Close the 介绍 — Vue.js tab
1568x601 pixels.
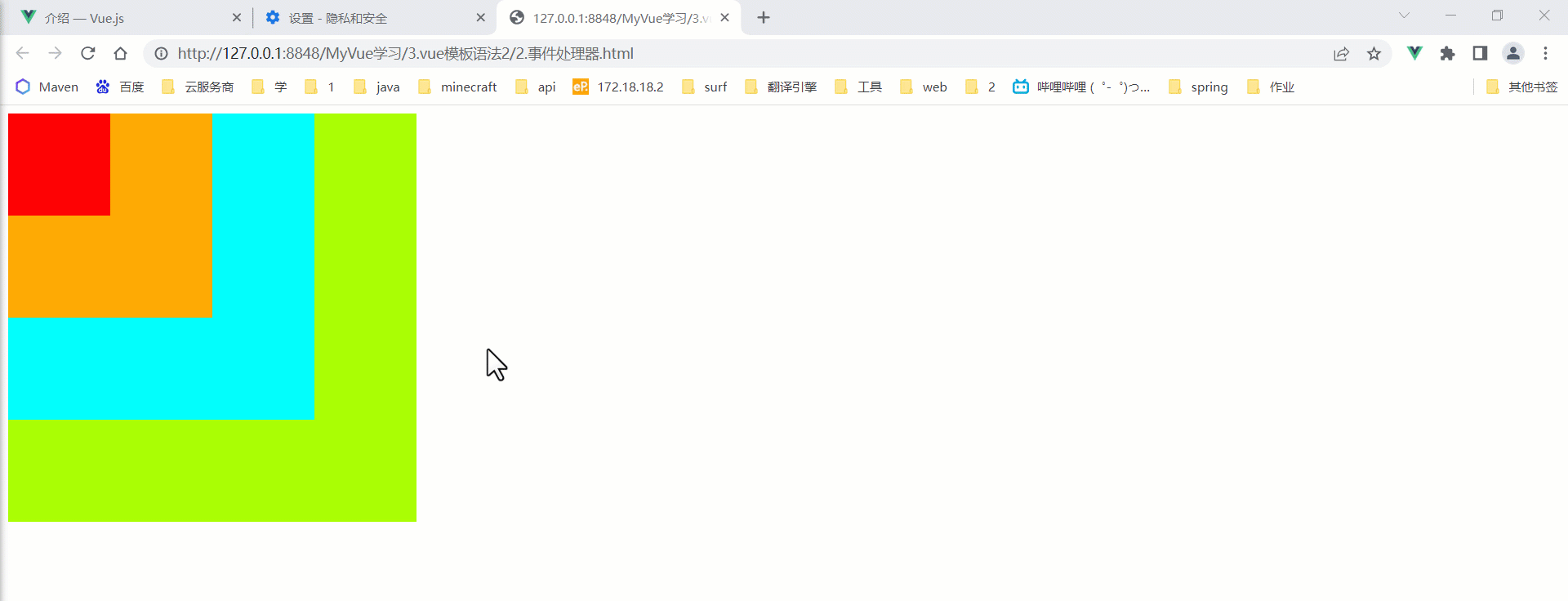(237, 17)
